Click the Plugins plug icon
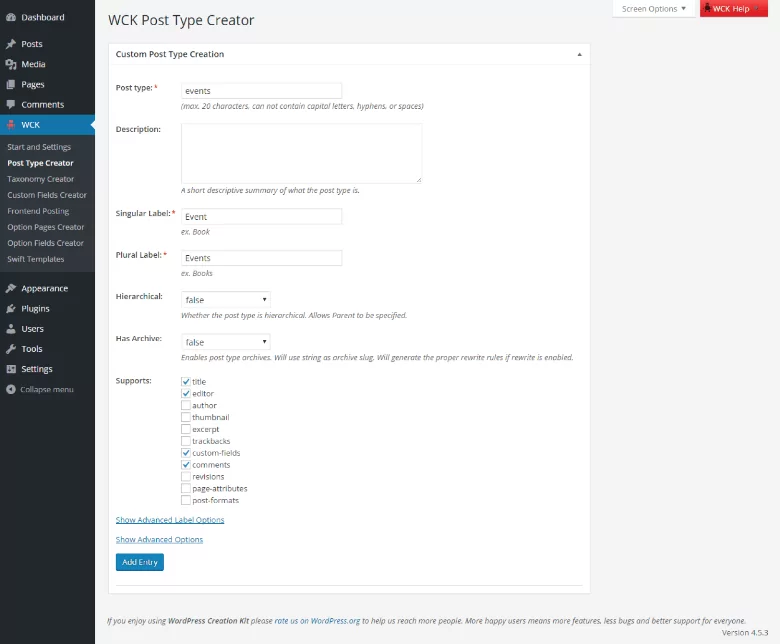This screenshot has height=644, width=780. [x=11, y=309]
